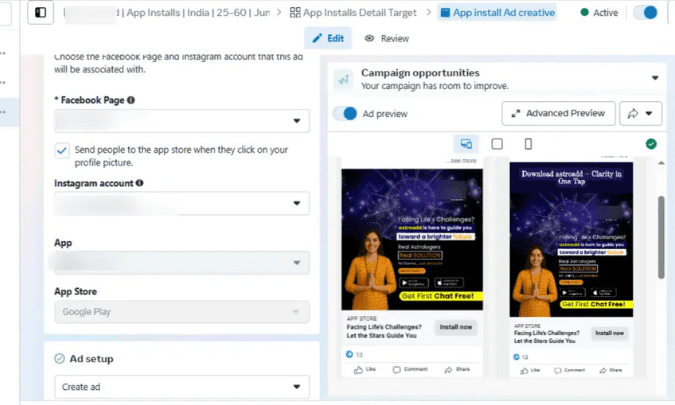Click the Facebook Page info icon
Viewport: 675px width, 405px height.
(x=131, y=100)
